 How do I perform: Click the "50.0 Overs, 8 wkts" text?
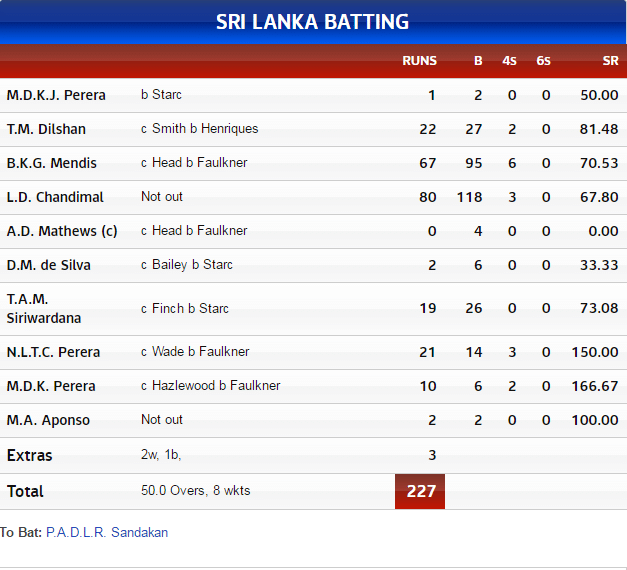click(196, 491)
